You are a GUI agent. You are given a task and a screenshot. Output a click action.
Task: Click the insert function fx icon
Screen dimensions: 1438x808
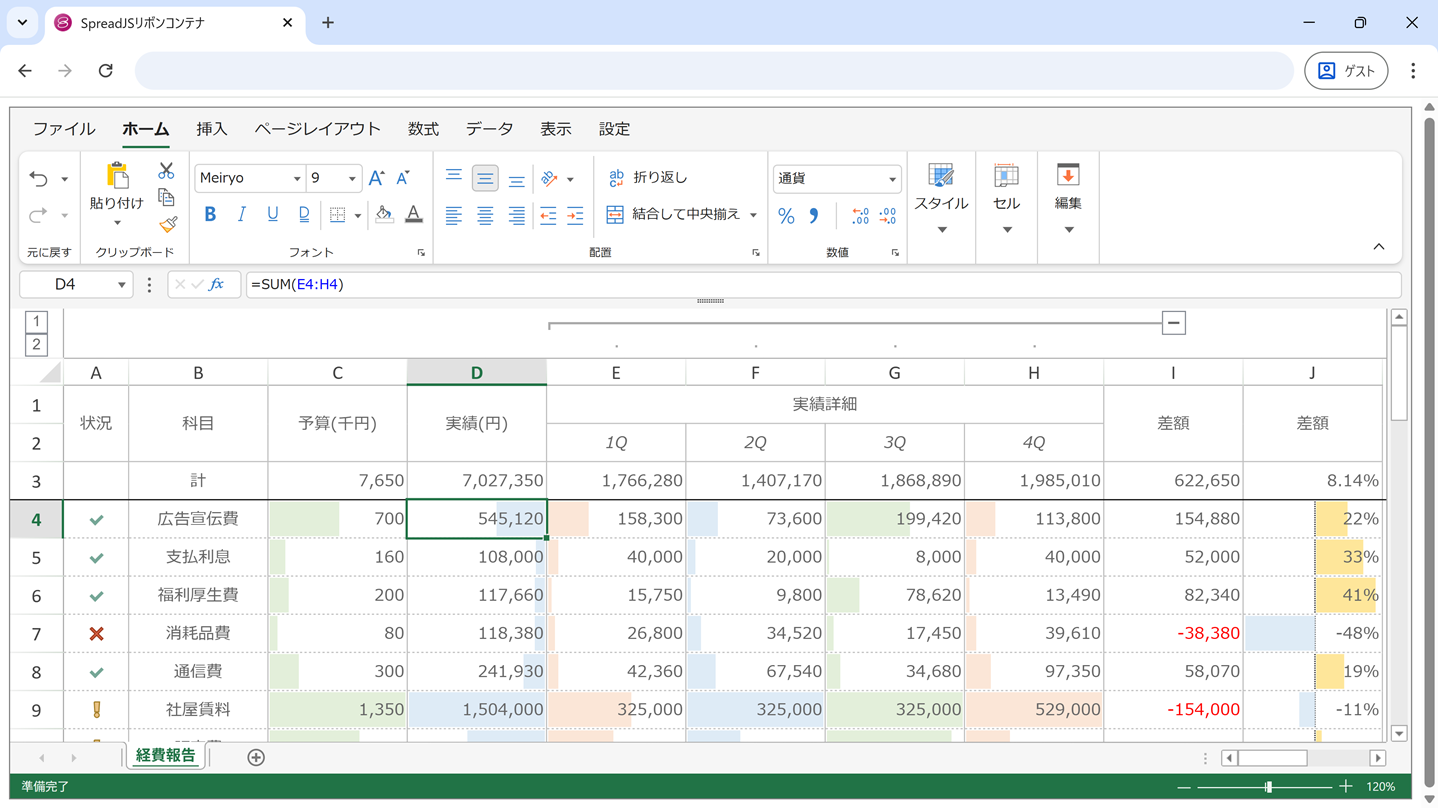[217, 284]
